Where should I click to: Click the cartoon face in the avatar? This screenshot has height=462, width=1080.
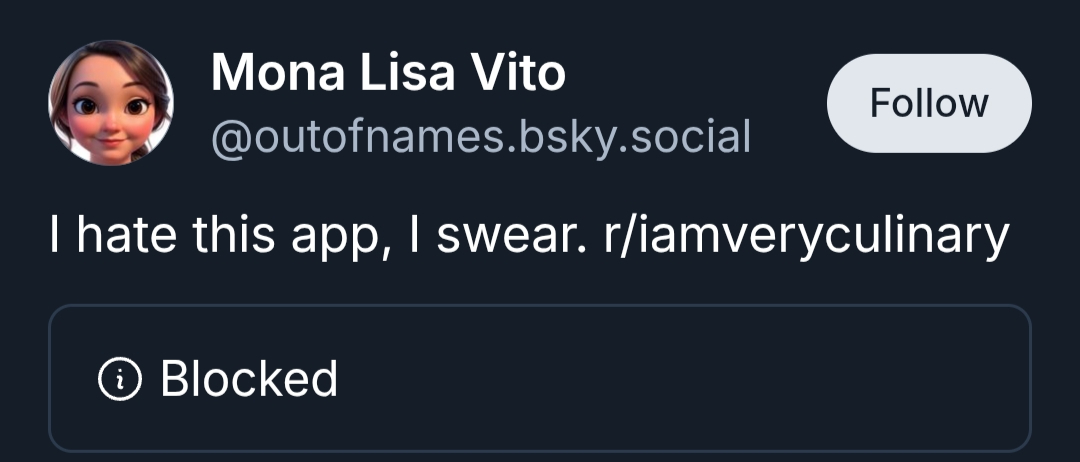(111, 108)
